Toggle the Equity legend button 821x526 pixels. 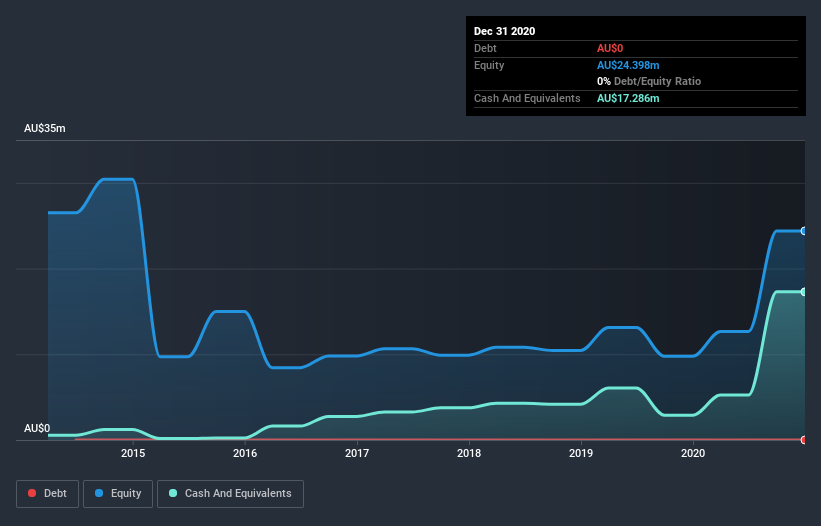[x=118, y=494]
